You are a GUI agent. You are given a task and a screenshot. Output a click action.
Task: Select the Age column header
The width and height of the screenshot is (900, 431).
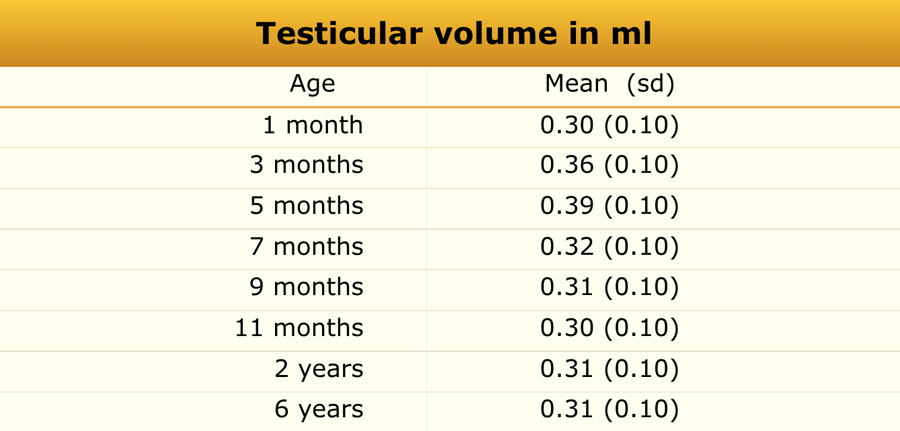pyautogui.click(x=312, y=84)
